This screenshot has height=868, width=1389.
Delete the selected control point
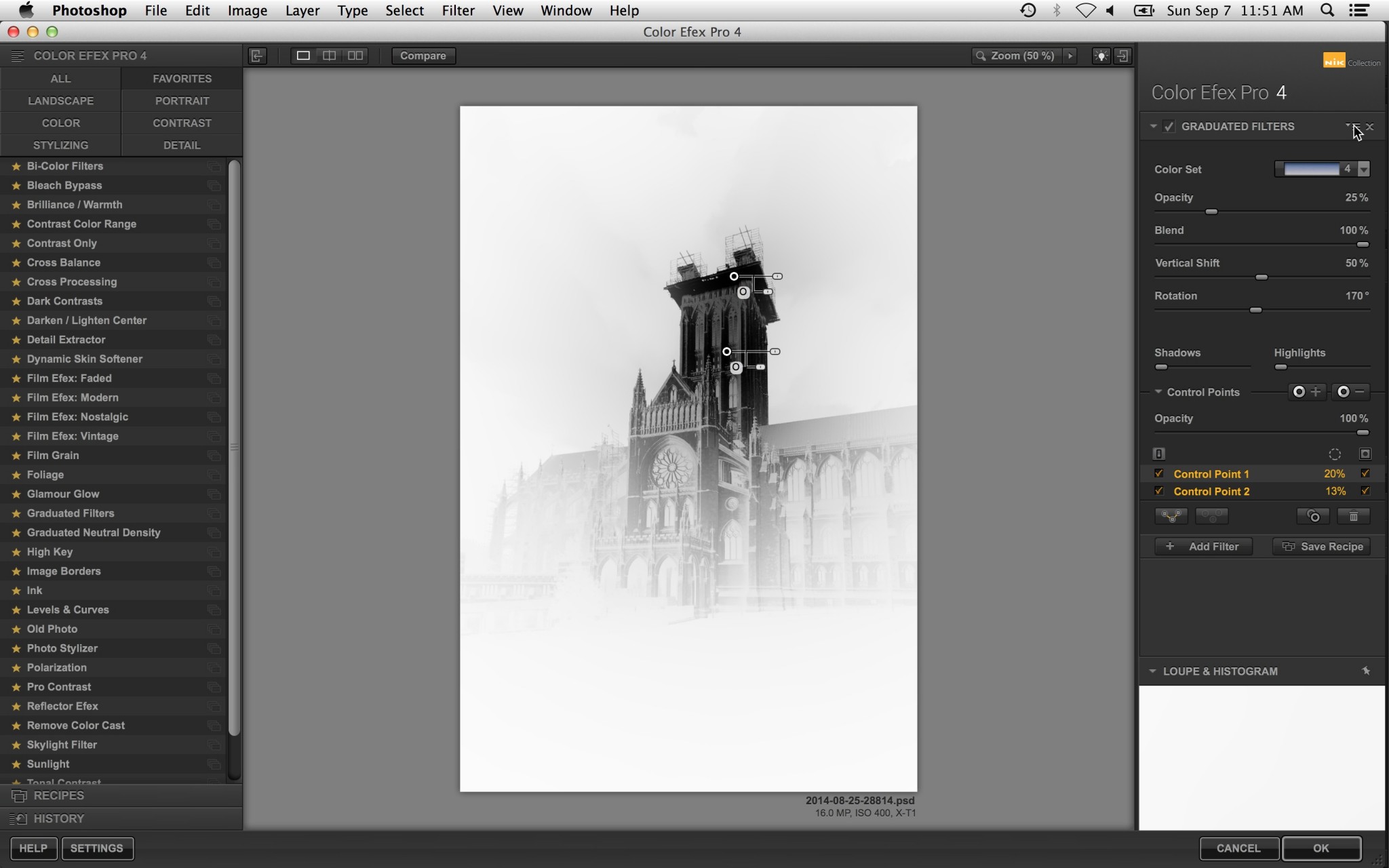[1354, 516]
